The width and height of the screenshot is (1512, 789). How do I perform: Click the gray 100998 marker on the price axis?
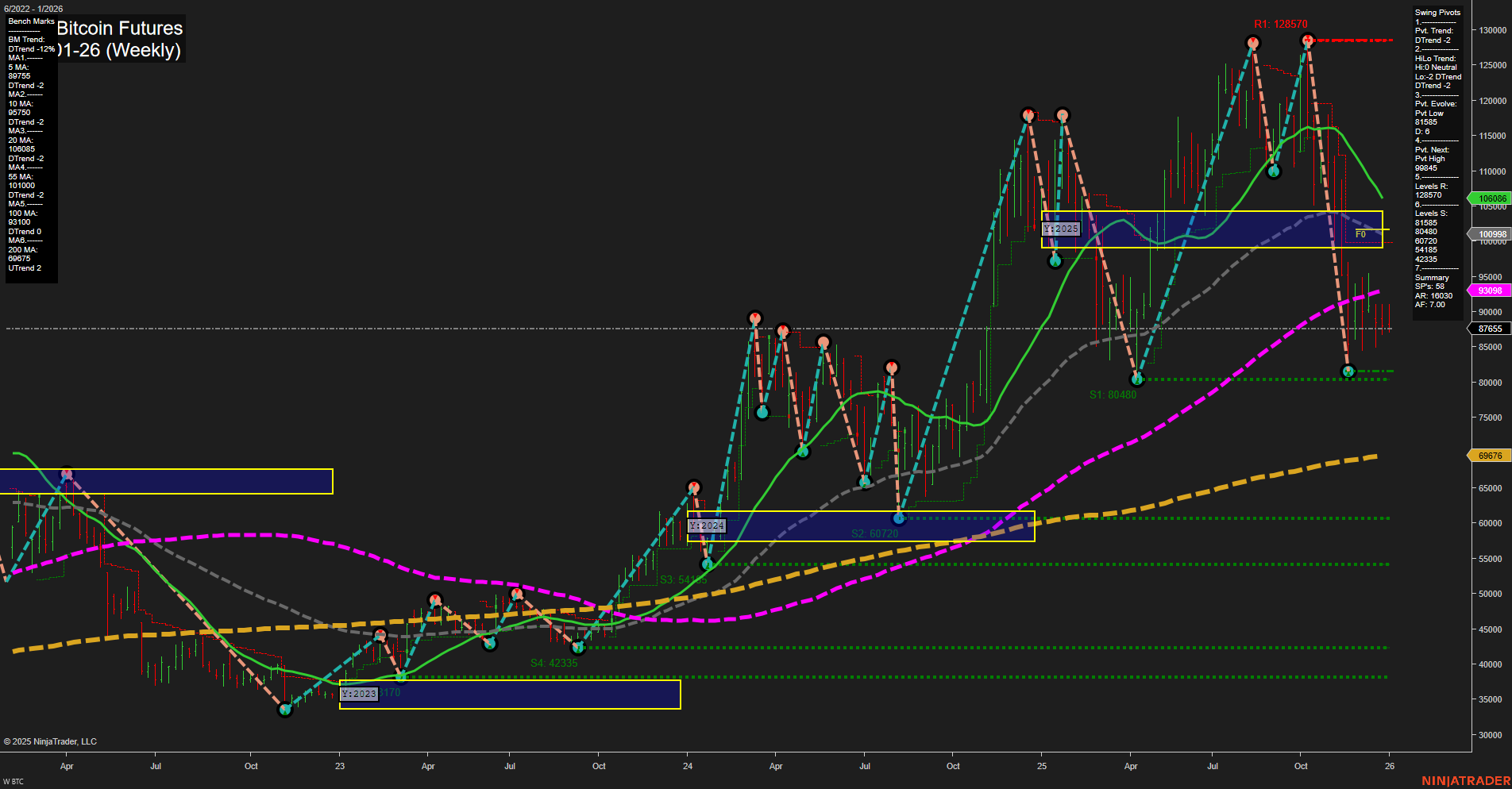tap(1489, 233)
